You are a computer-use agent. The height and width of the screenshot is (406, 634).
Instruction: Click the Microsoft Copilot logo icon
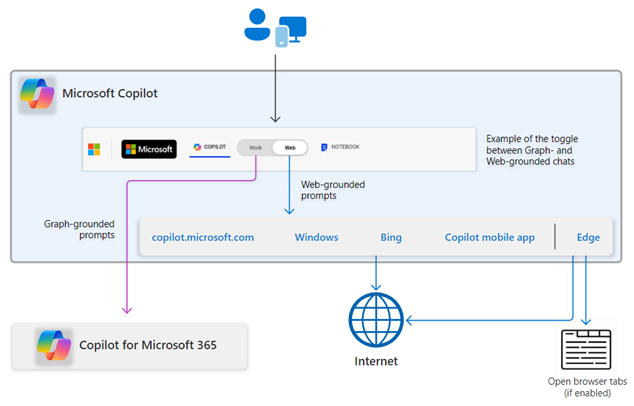tap(37, 95)
